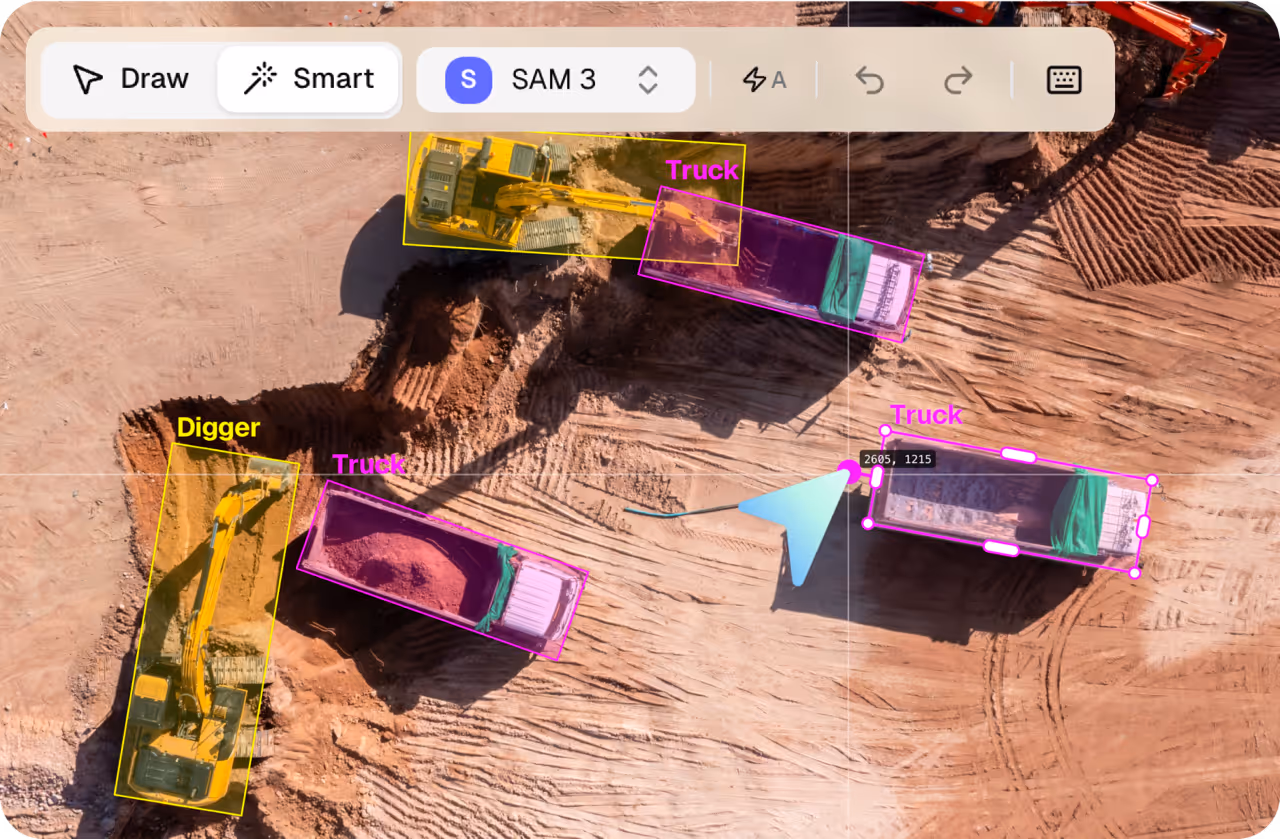Image resolution: width=1280 pixels, height=839 pixels.
Task: Click the right edge handle of selected Truck box
Action: click(x=1144, y=527)
